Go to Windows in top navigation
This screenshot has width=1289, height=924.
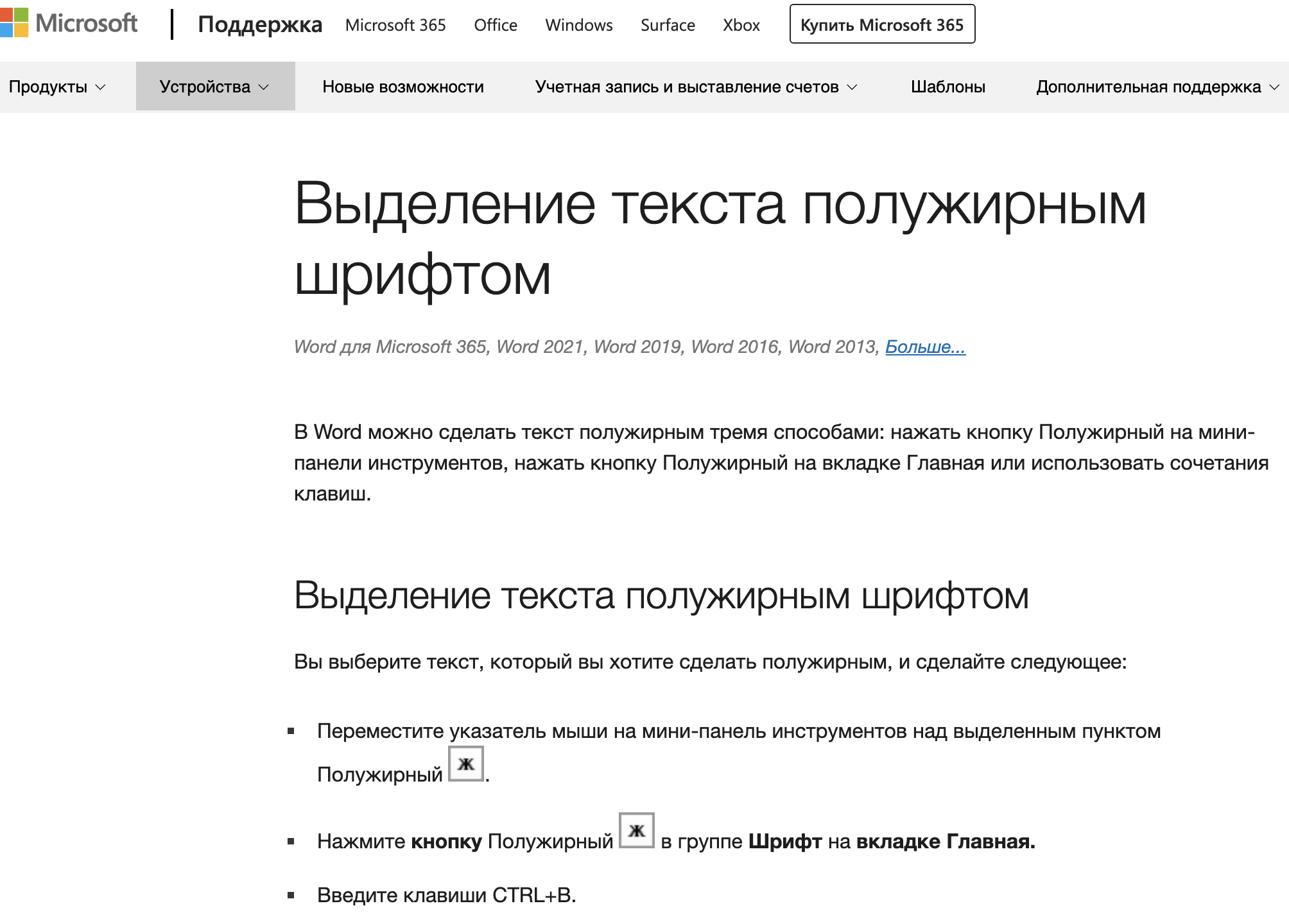(579, 25)
